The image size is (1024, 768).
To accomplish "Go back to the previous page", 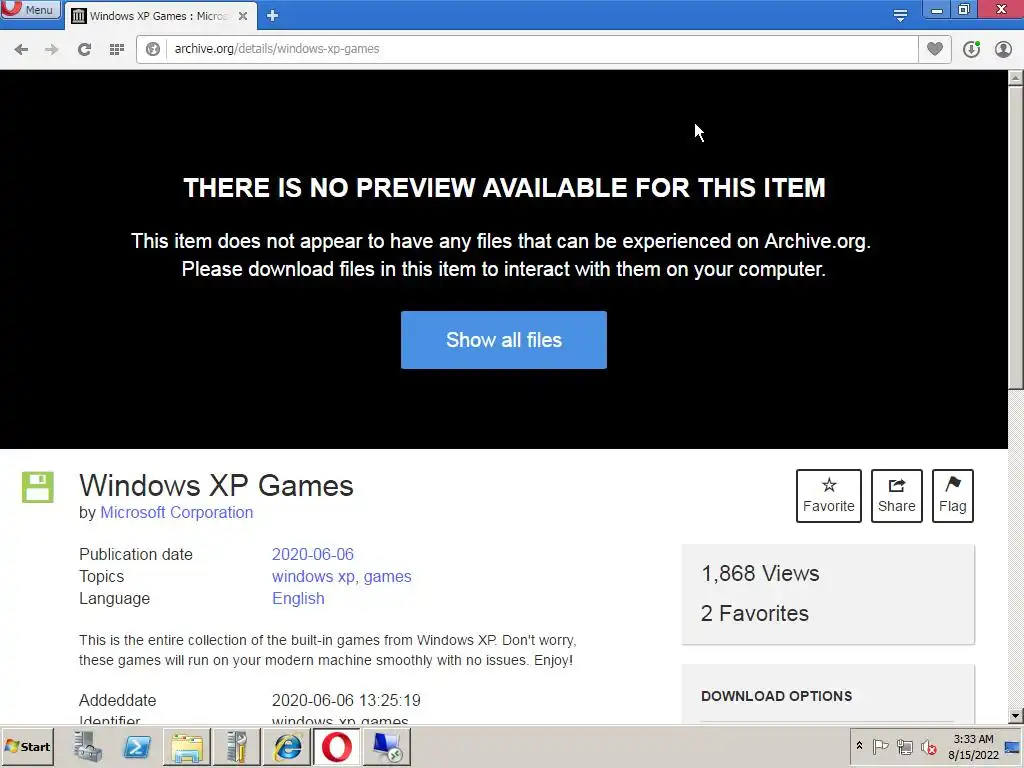I will click(21, 49).
